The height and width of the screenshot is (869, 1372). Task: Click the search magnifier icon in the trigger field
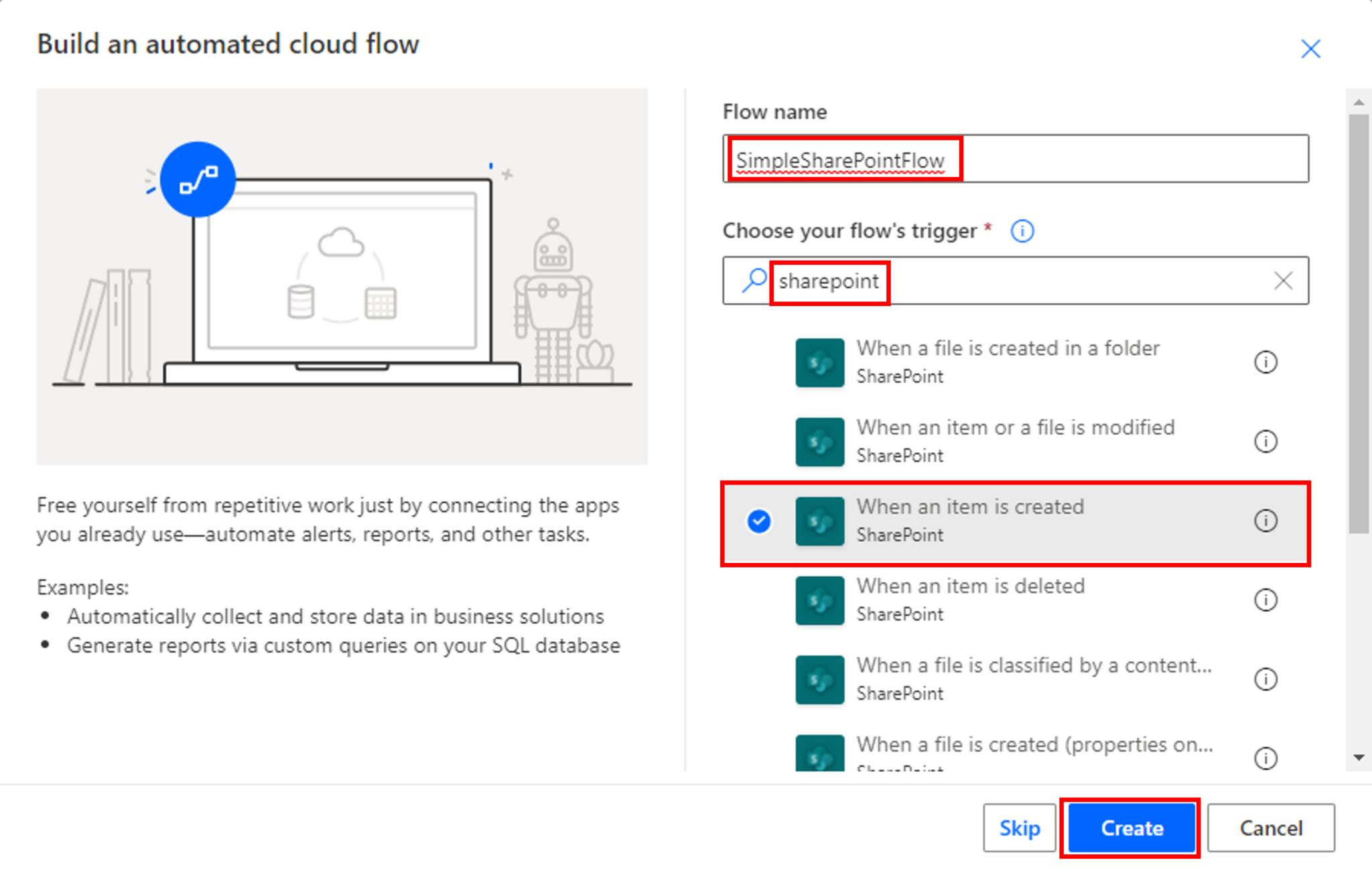pyautogui.click(x=754, y=281)
